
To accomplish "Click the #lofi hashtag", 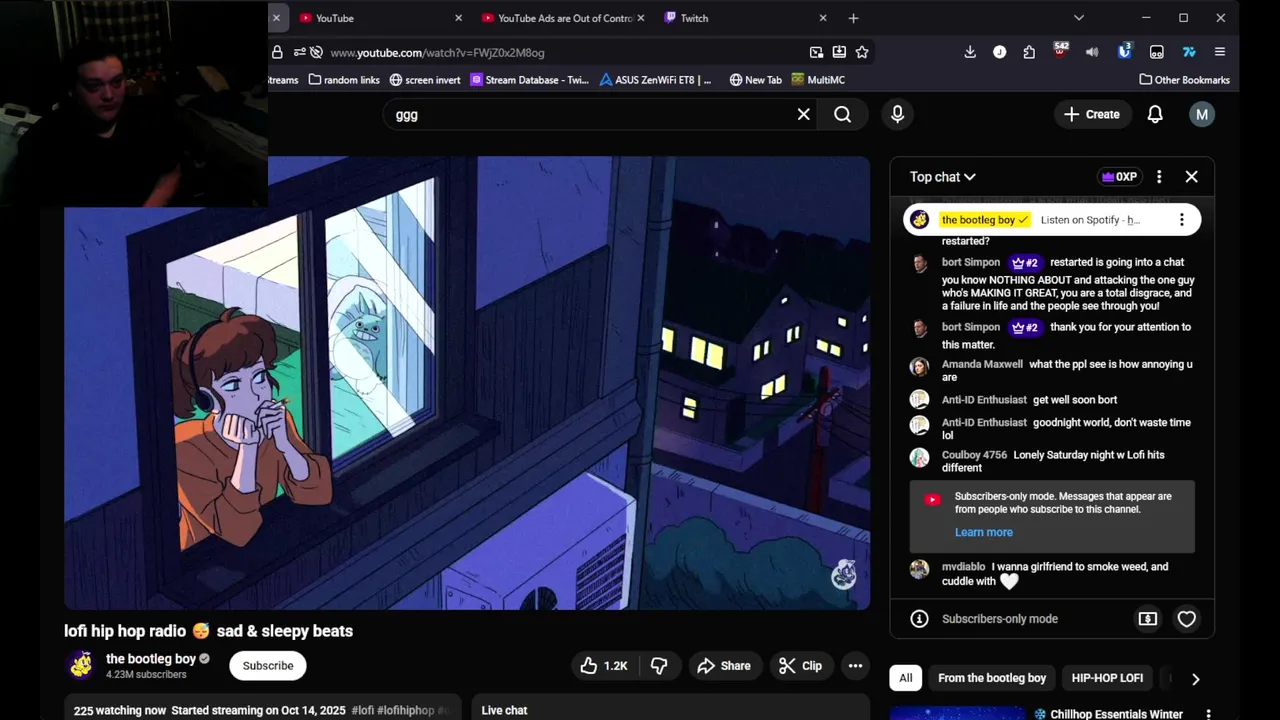I will (362, 711).
